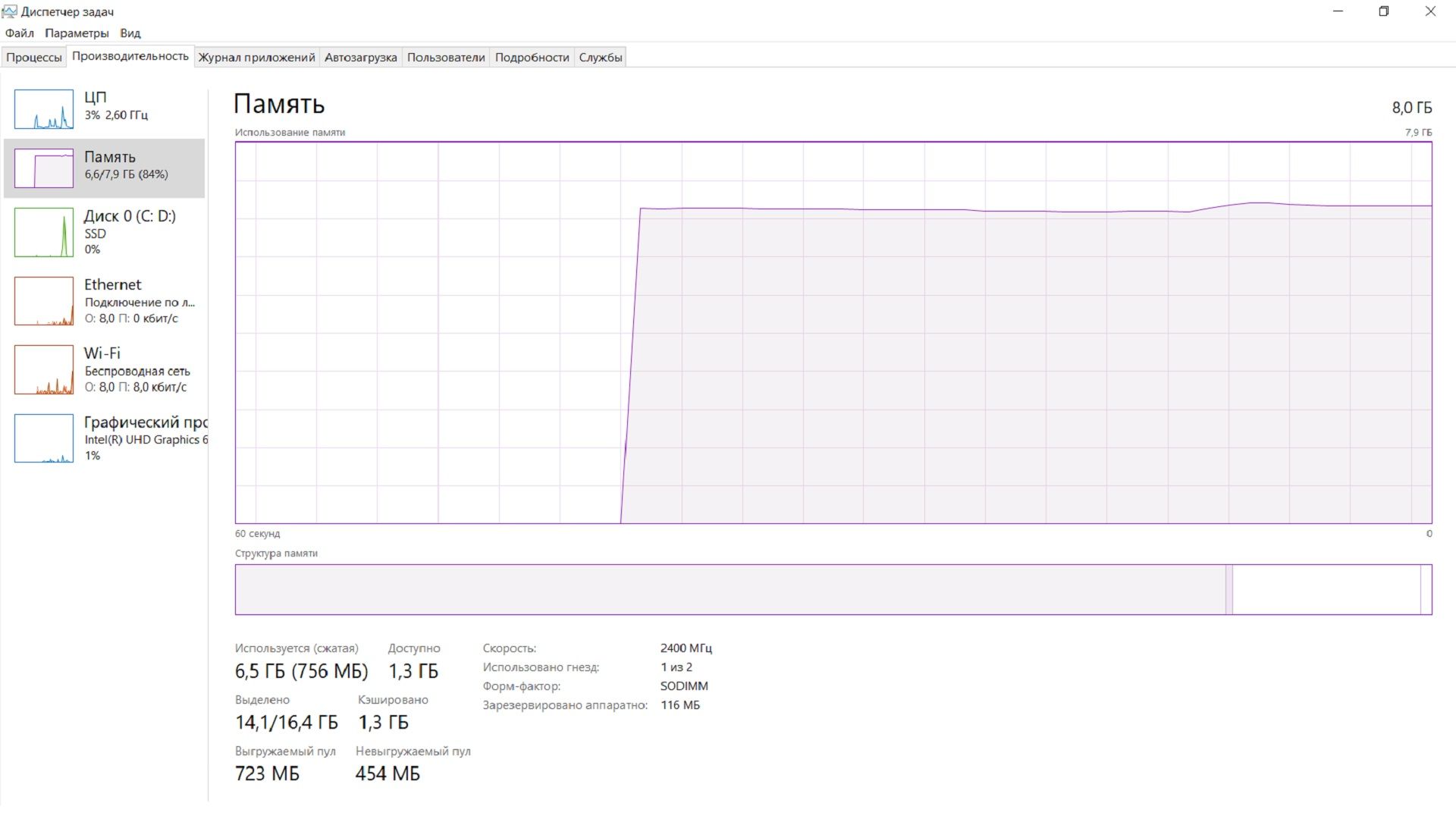Switch to the Процессы tab
Image resolution: width=1456 pixels, height=819 pixels.
[x=34, y=58]
